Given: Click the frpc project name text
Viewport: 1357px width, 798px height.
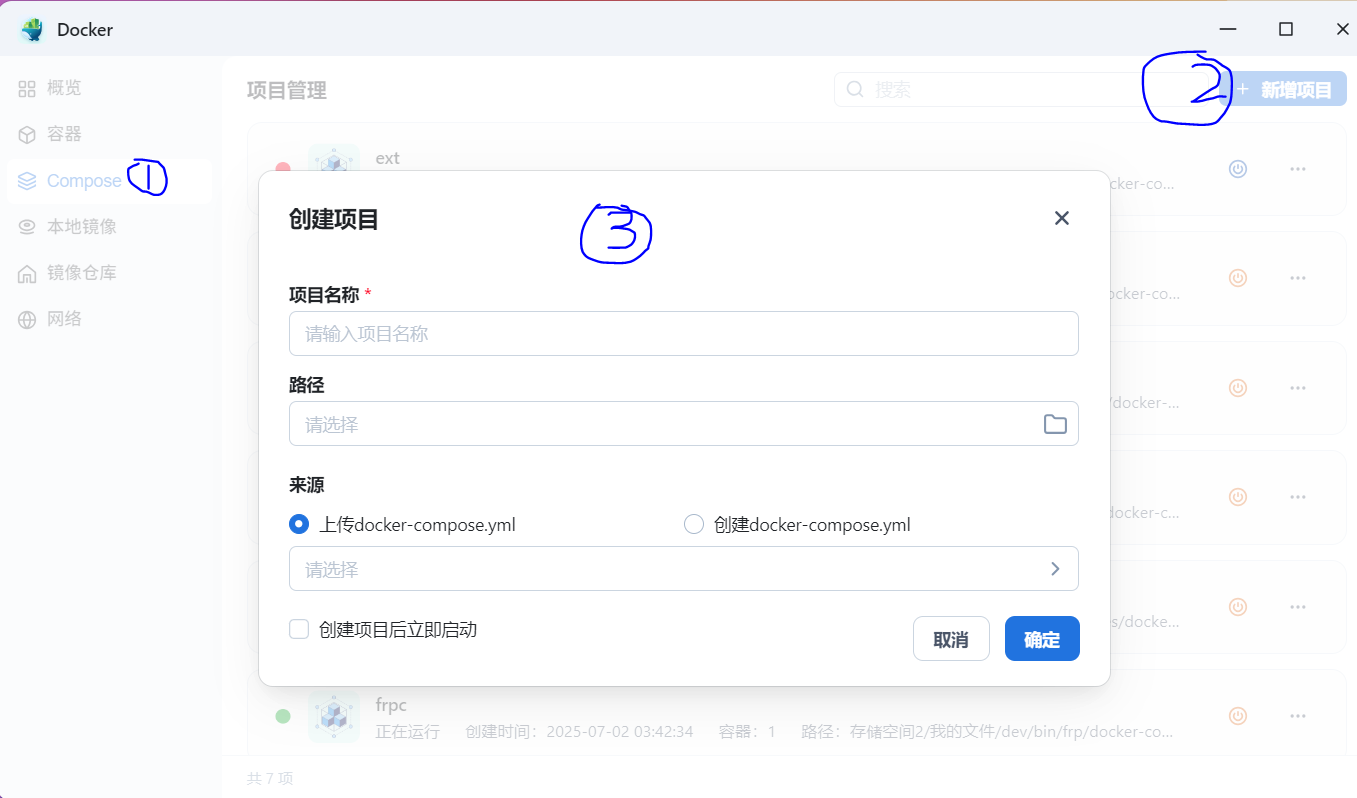Looking at the screenshot, I should click(x=391, y=705).
